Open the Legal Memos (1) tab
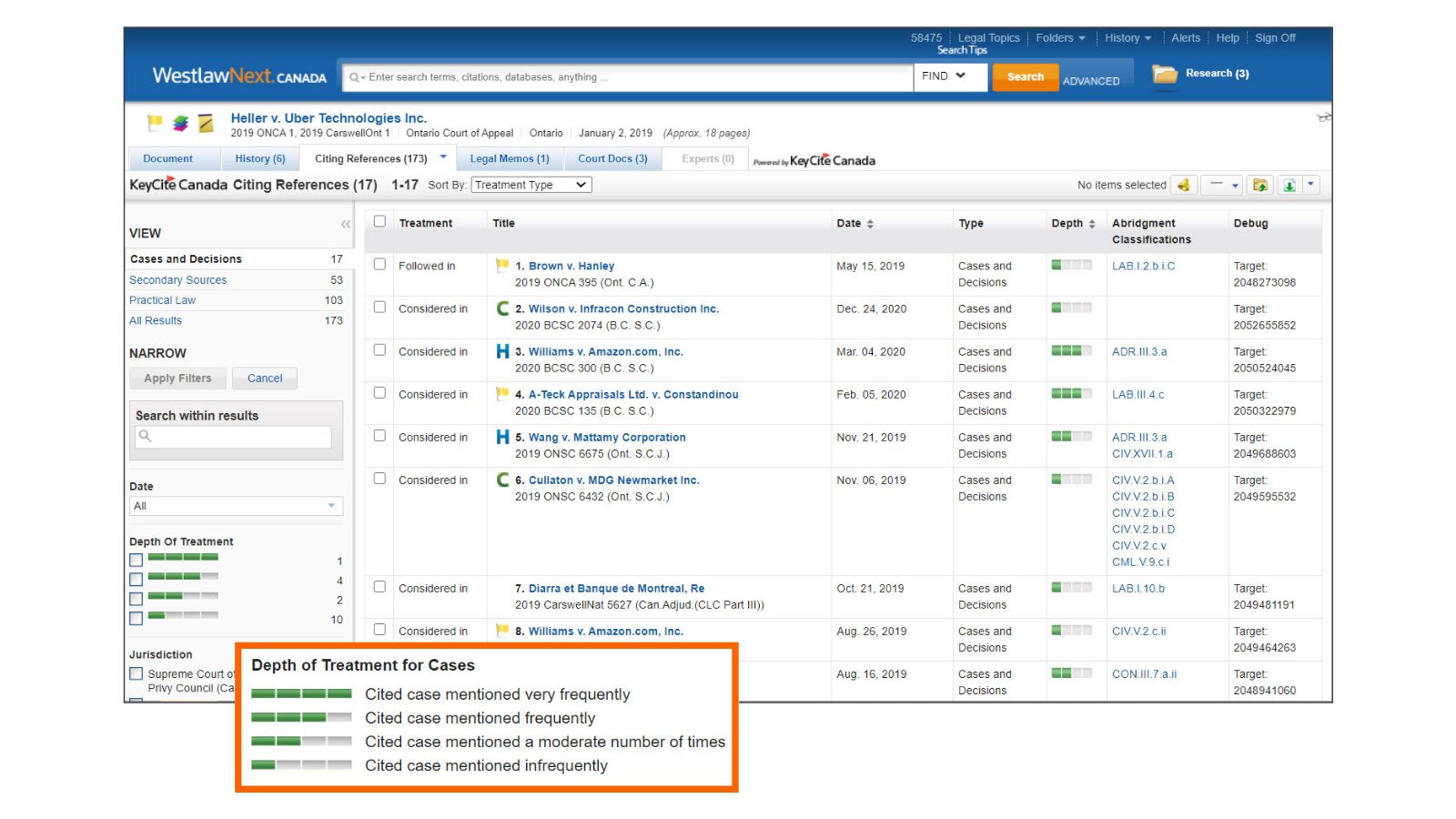 coord(510,158)
